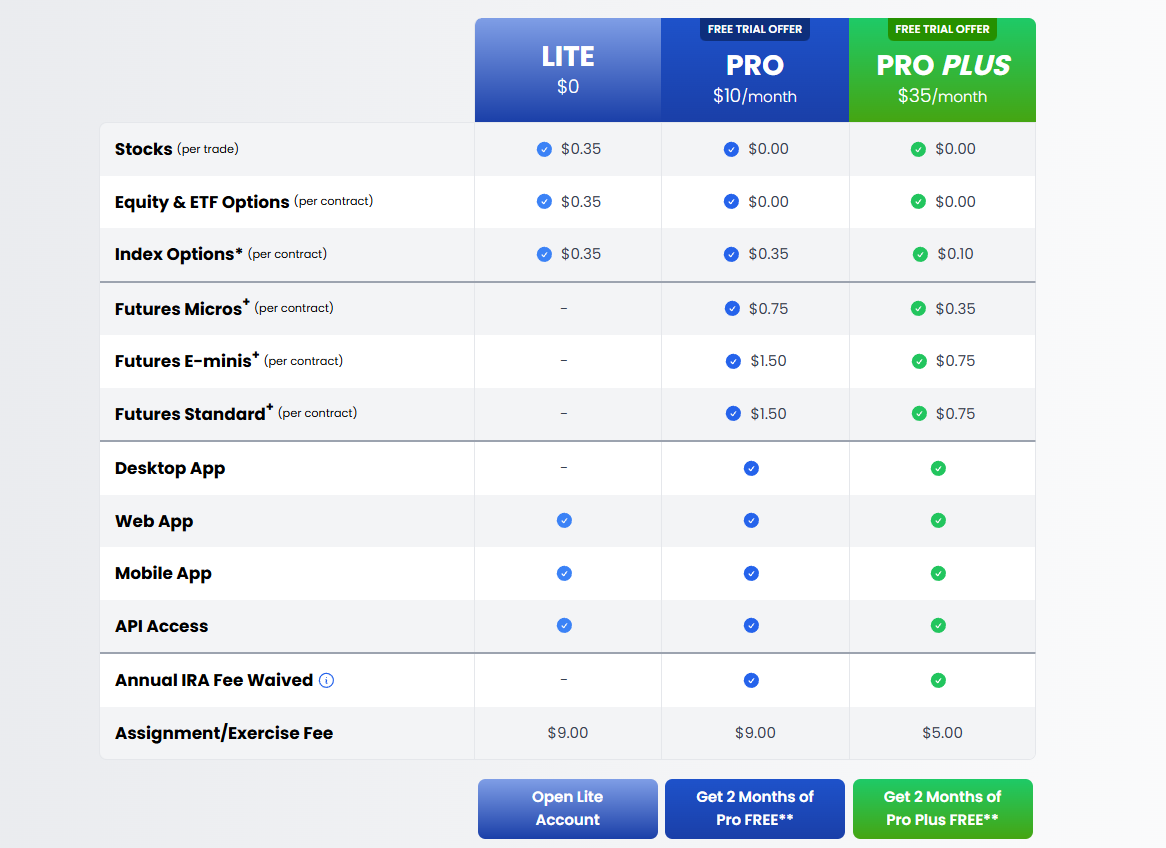This screenshot has height=848, width=1166.
Task: Click Pro checkmark in Futures Micros row
Action: click(732, 309)
